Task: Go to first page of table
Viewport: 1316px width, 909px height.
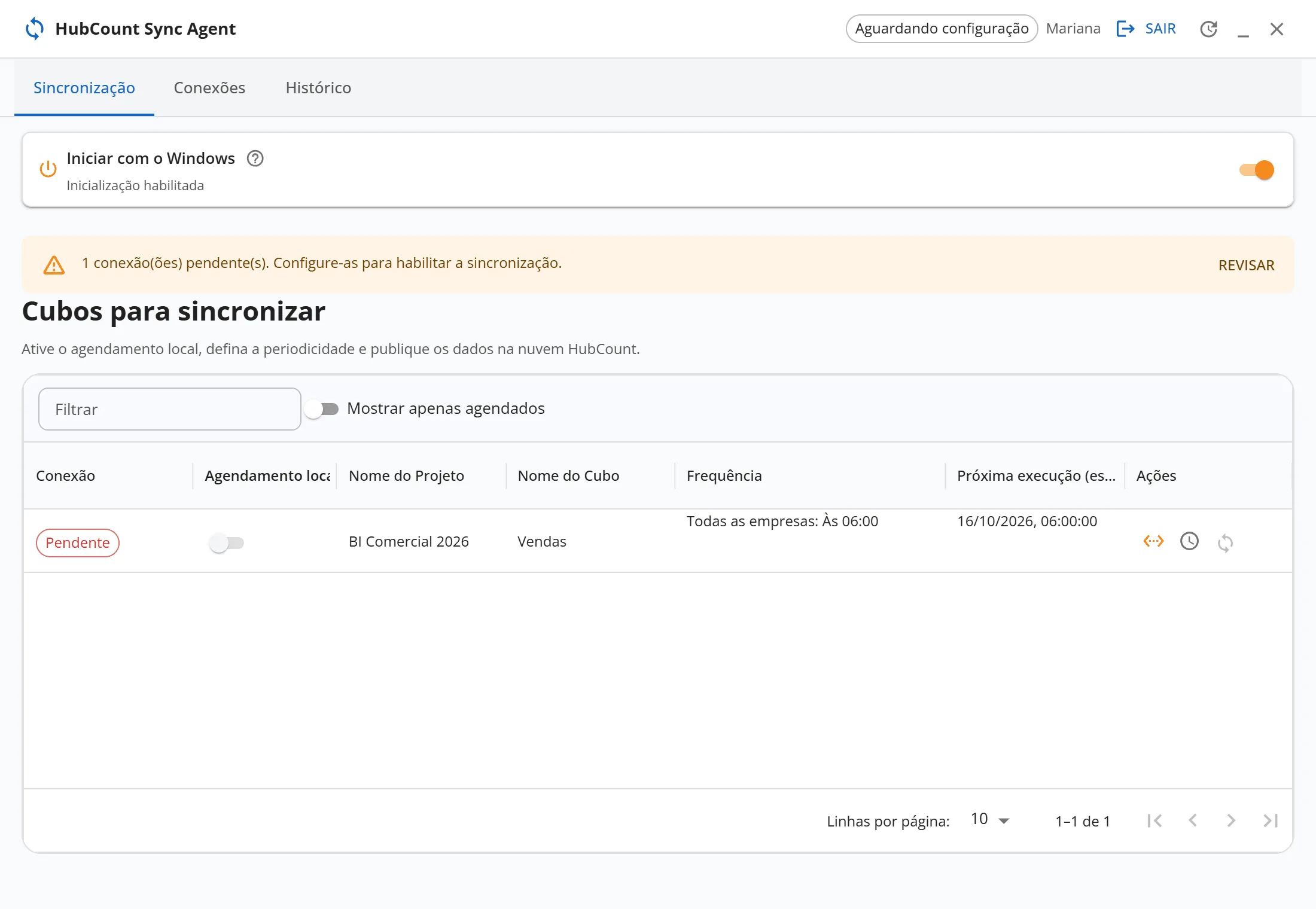Action: pyautogui.click(x=1154, y=820)
